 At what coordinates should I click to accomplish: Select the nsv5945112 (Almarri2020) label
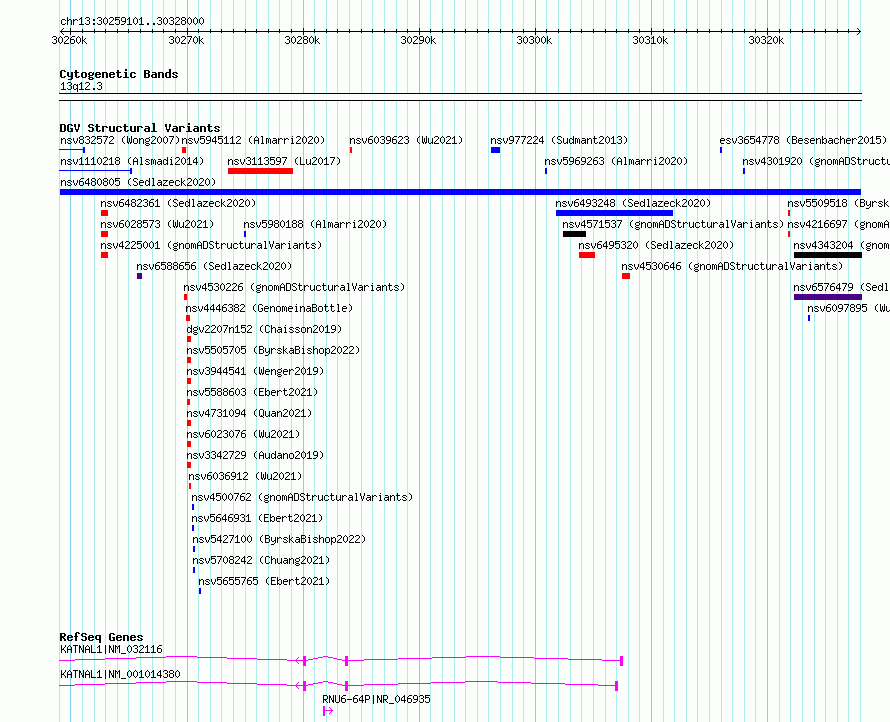pos(253,140)
